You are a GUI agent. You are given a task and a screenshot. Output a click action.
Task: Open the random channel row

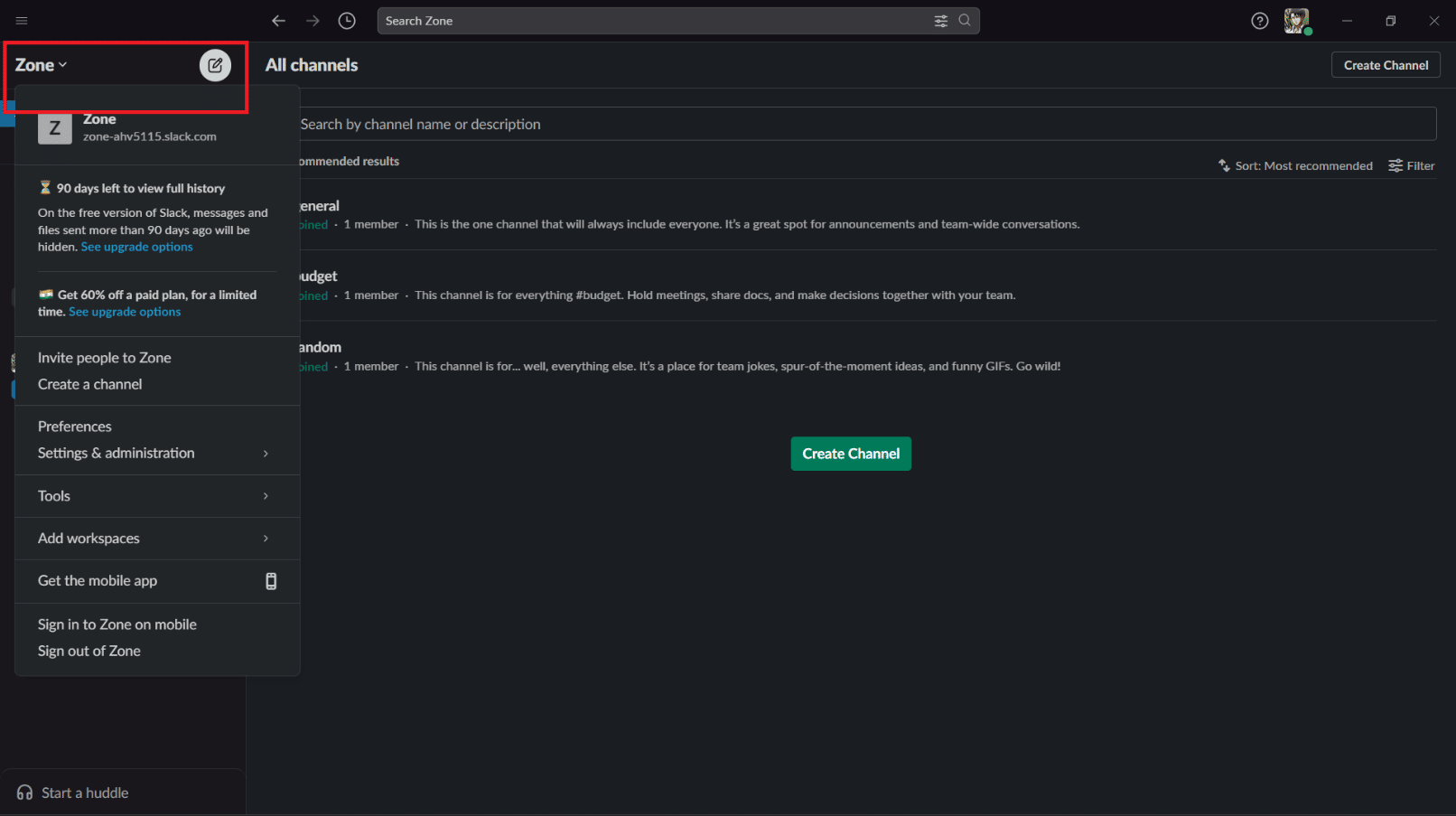point(866,356)
